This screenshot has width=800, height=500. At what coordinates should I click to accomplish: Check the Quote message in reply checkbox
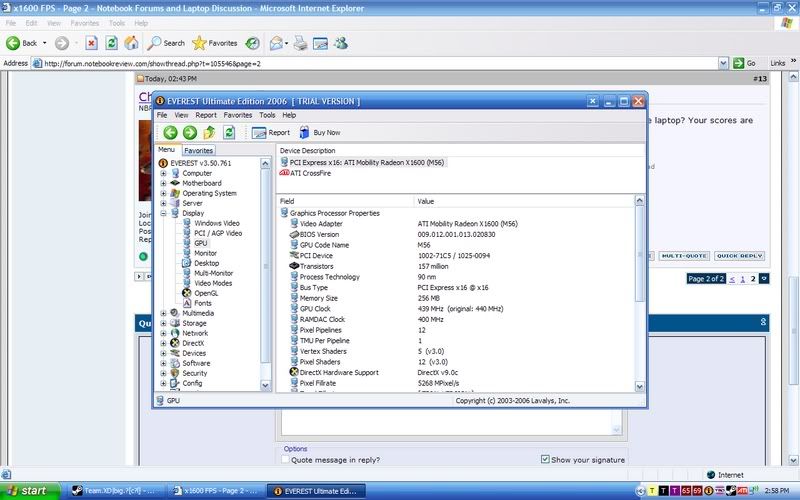[285, 460]
